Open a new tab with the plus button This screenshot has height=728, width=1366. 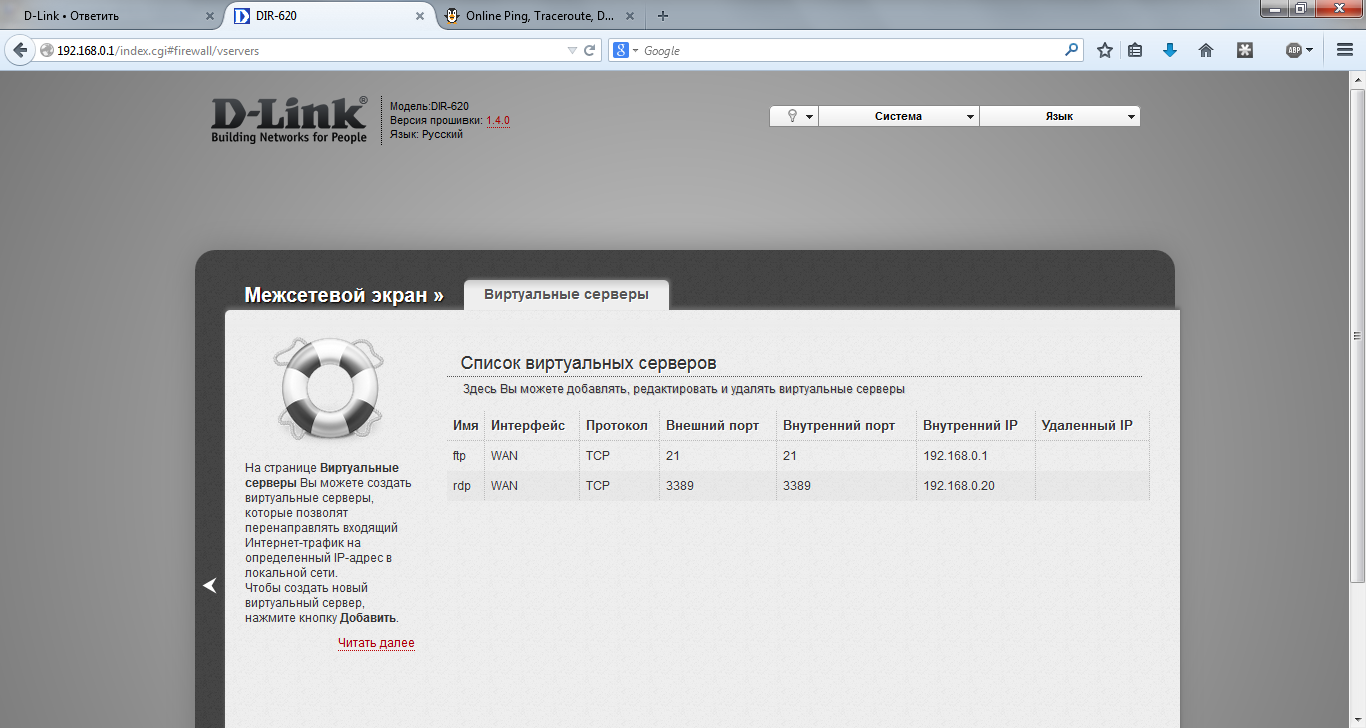tap(662, 16)
